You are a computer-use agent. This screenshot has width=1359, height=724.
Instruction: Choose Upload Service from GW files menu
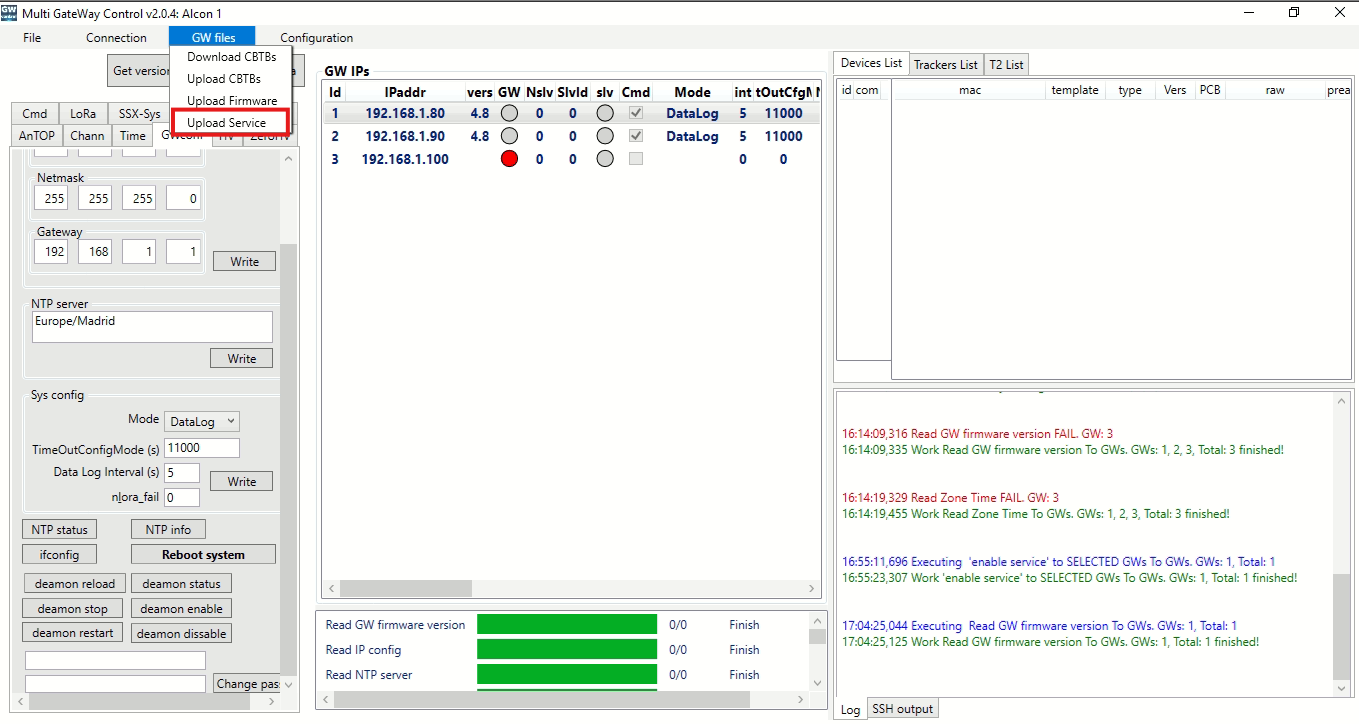coord(231,123)
